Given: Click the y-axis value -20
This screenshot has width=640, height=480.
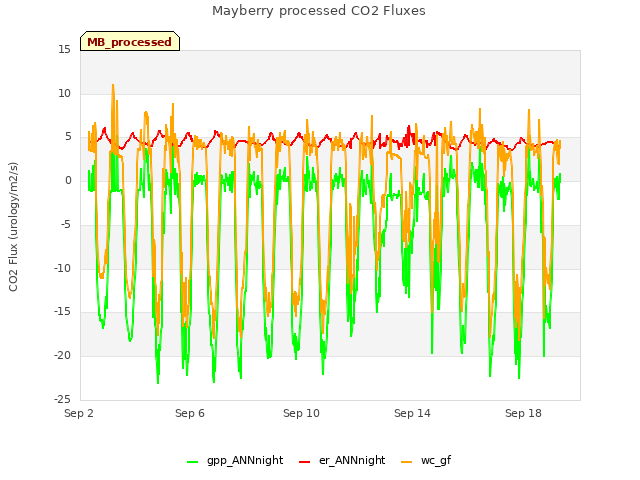Looking at the screenshot, I should click(62, 356).
